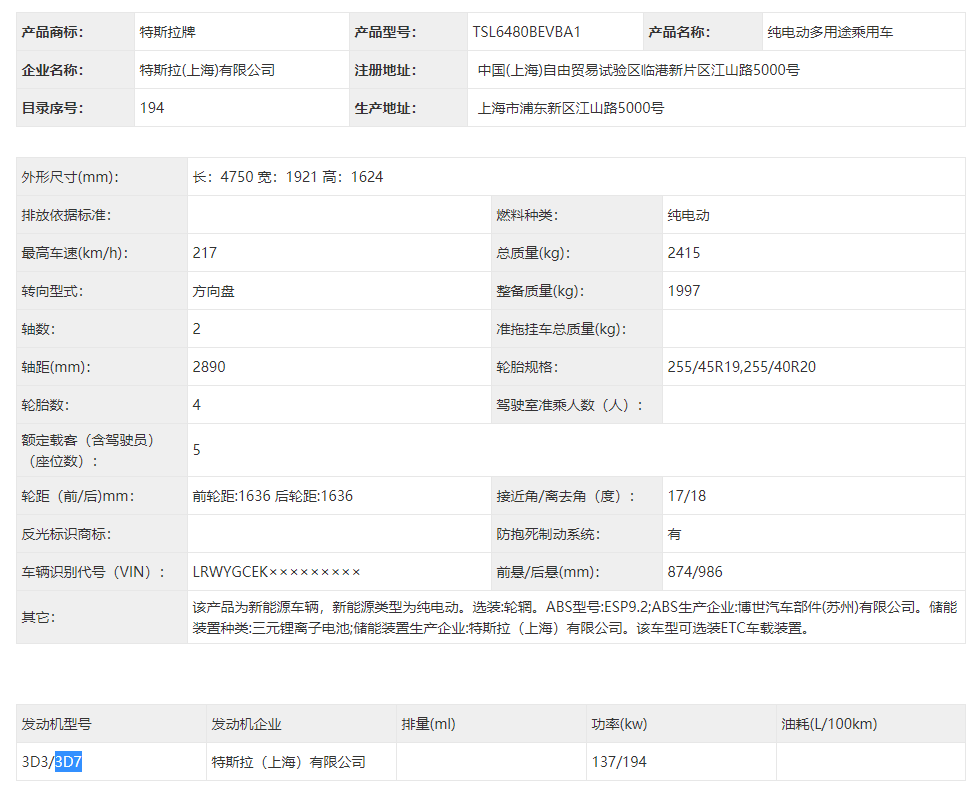Click steering type value 方向盘
This screenshot has height=791, width=980.
click(x=213, y=291)
